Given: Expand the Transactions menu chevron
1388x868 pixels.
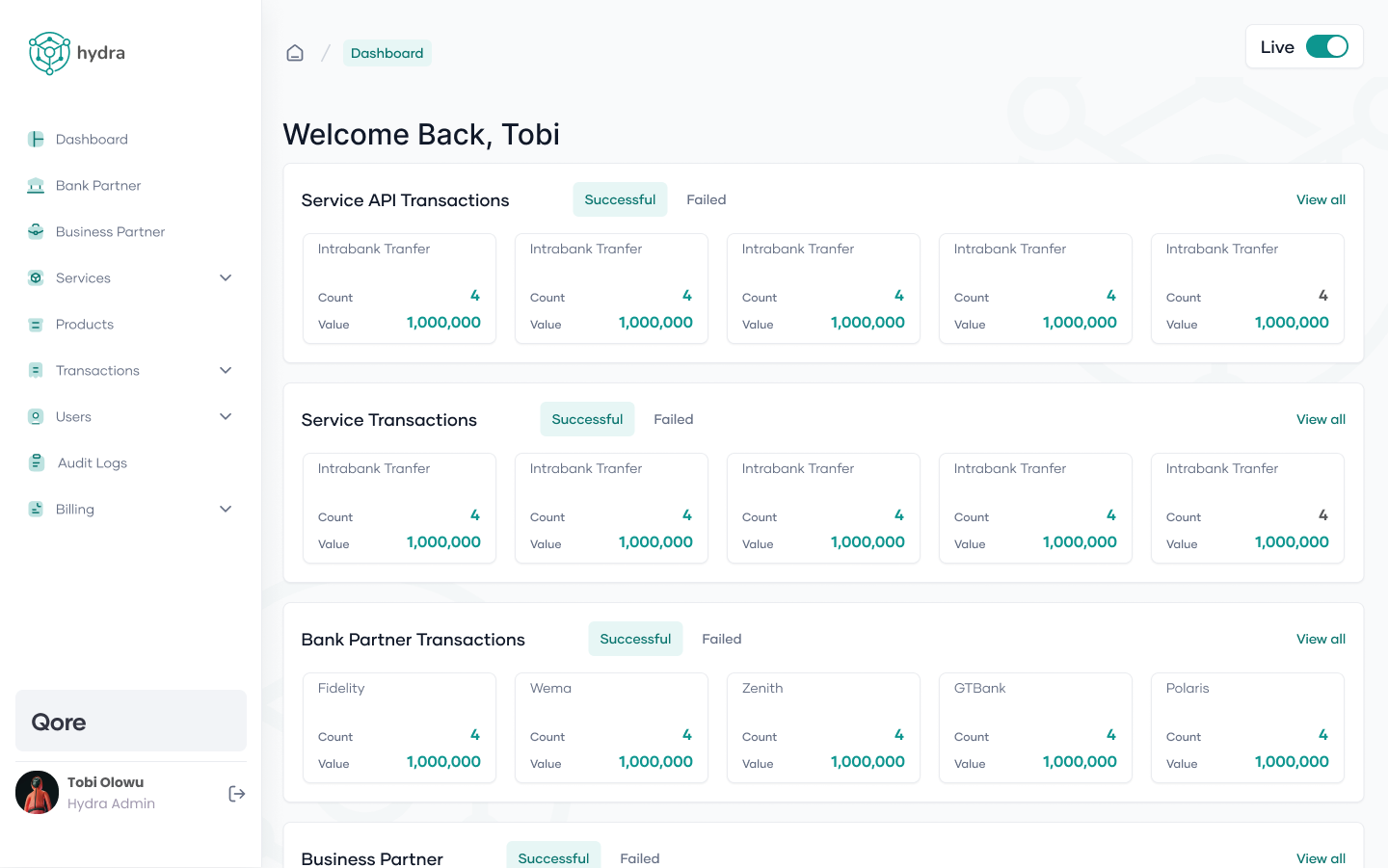Looking at the screenshot, I should (226, 370).
